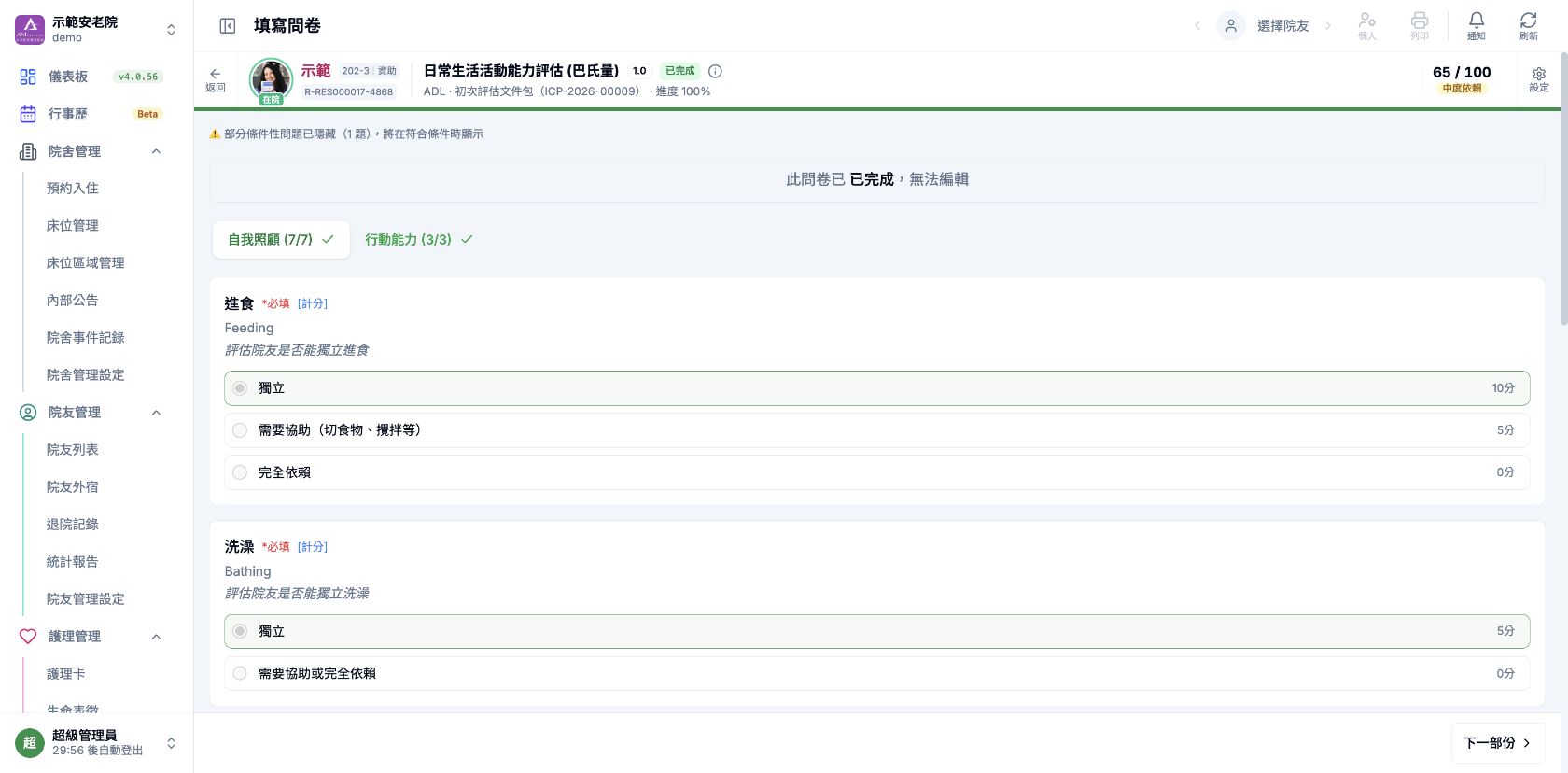
Task: Collapse the 院舍管理 section chevron
Action: (156, 151)
